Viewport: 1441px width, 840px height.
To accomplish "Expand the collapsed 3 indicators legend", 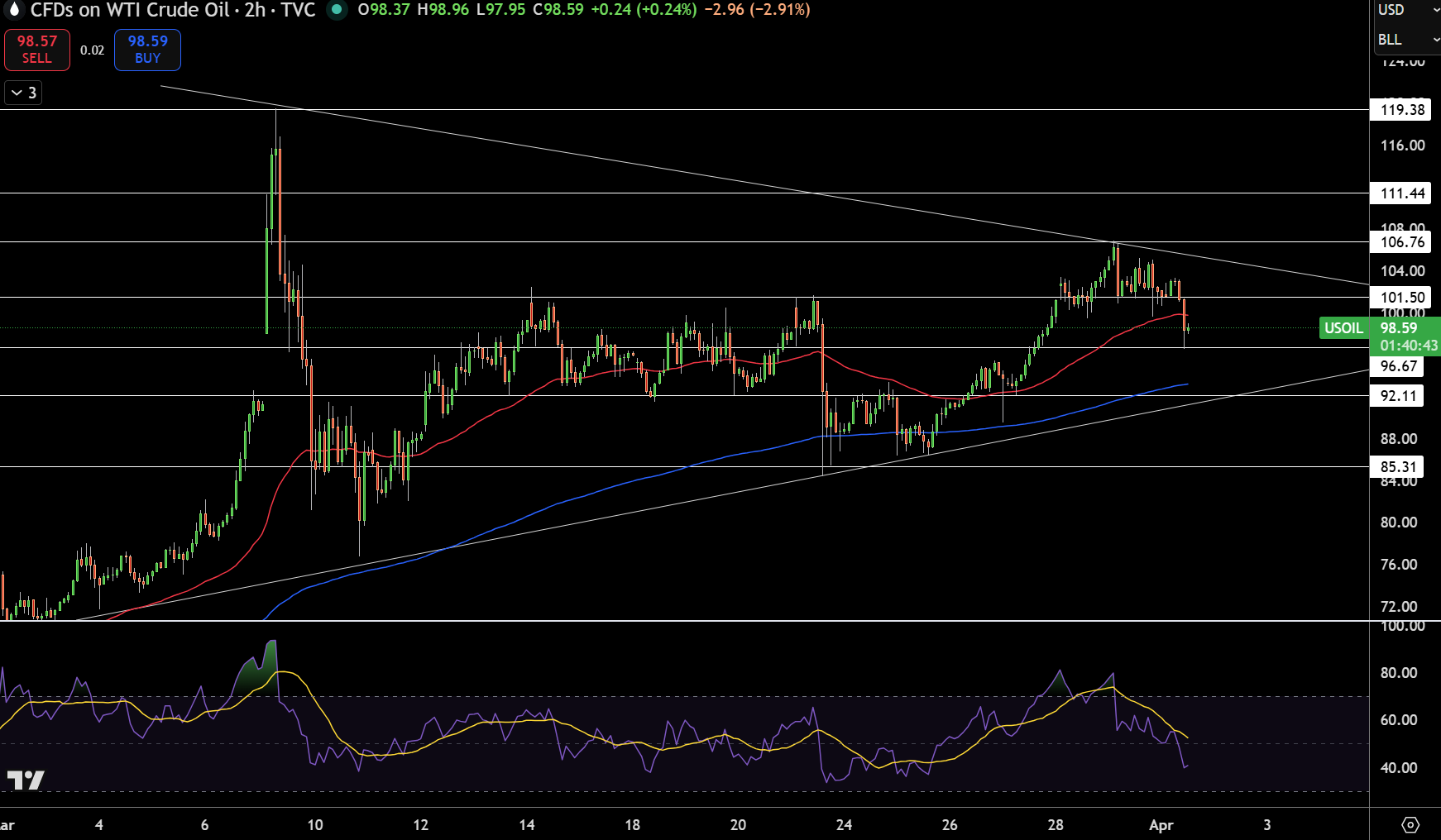I will coord(23,93).
